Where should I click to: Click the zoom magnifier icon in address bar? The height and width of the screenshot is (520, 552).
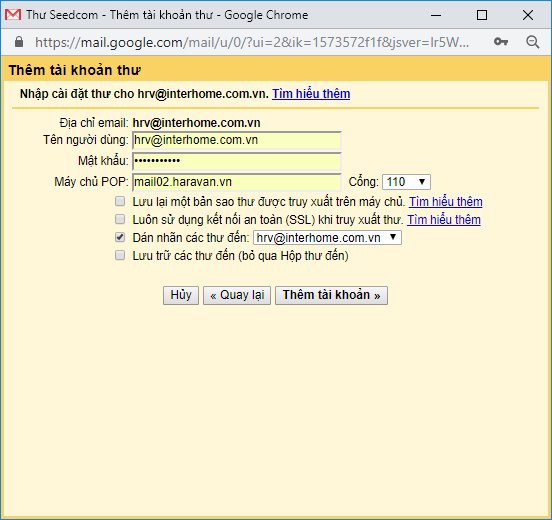click(532, 42)
